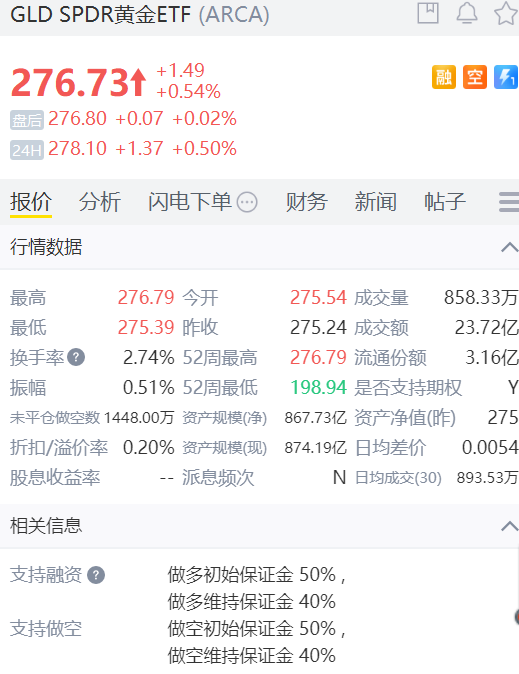
Task: Click the 流通份额 value 3.16亿
Action: click(x=492, y=358)
